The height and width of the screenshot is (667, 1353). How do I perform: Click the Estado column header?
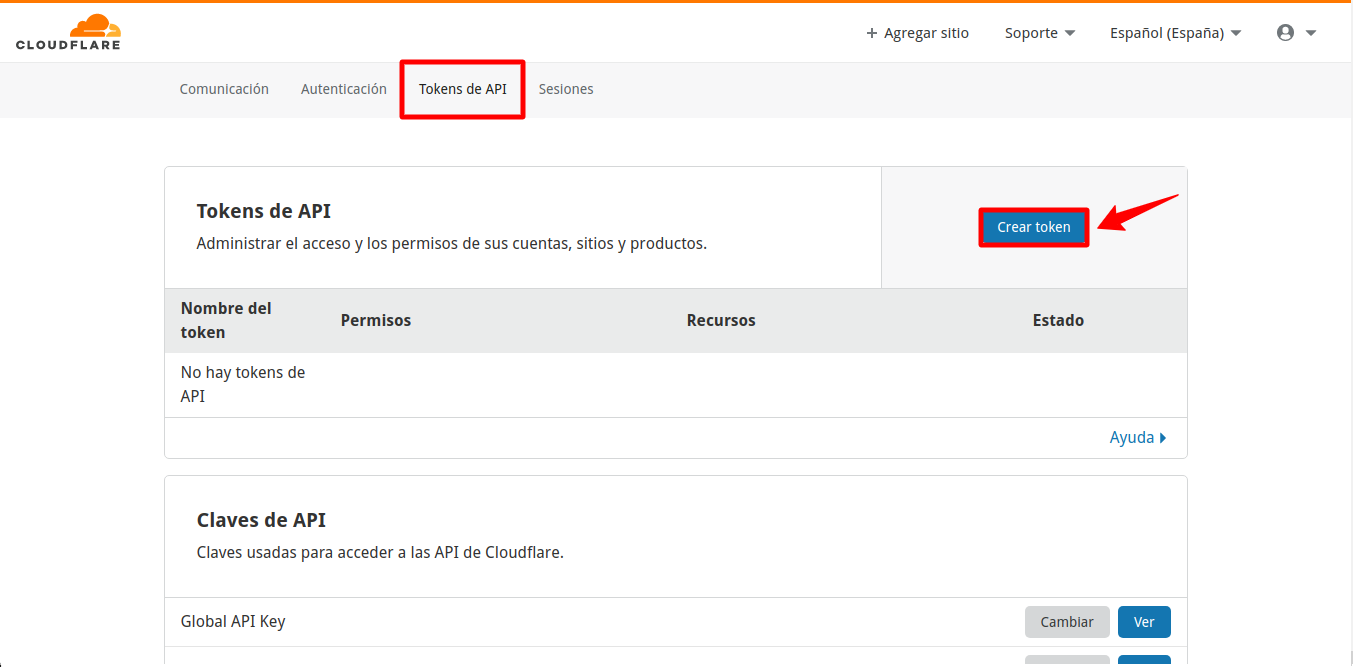(x=1058, y=320)
